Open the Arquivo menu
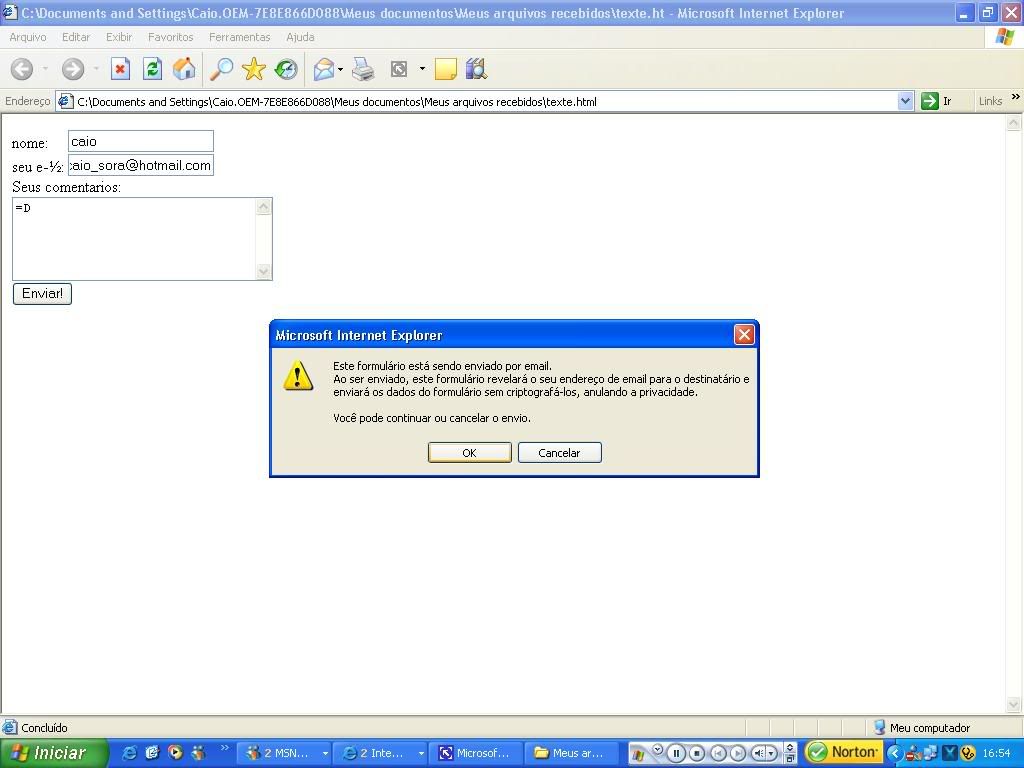Image resolution: width=1024 pixels, height=768 pixels. pos(27,37)
